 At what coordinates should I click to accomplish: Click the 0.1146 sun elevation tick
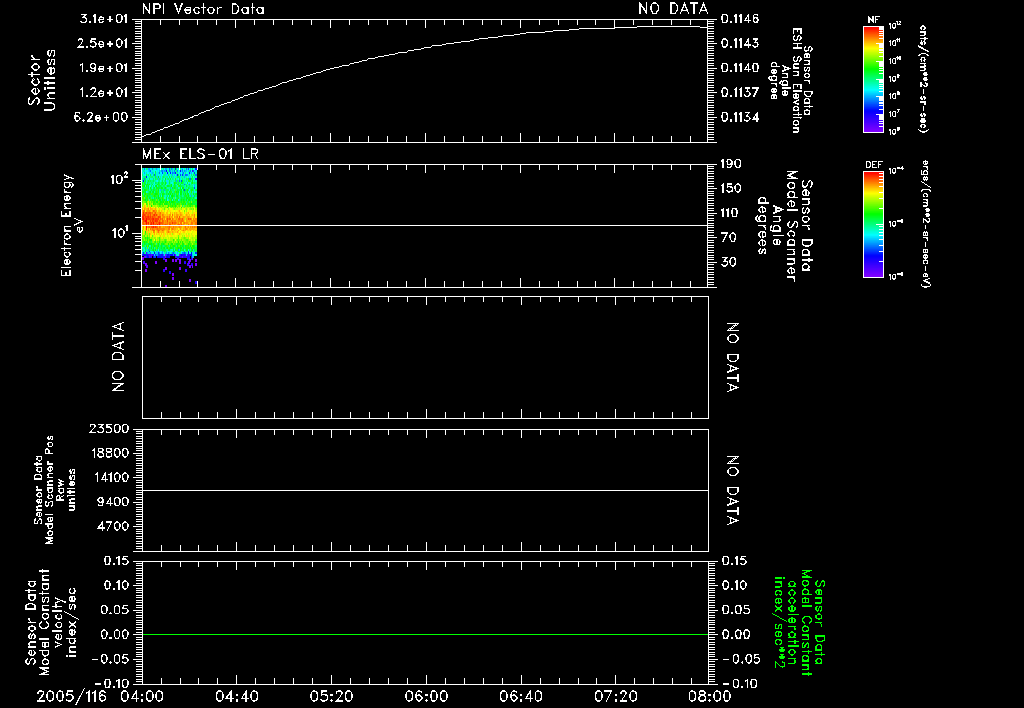click(x=740, y=19)
